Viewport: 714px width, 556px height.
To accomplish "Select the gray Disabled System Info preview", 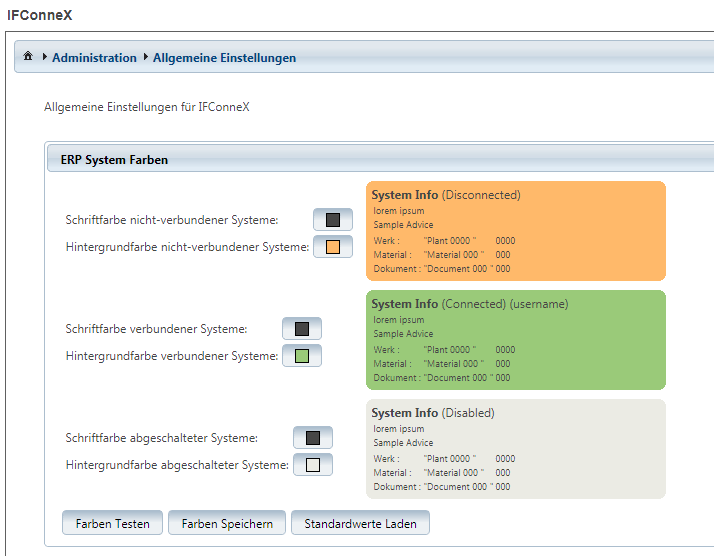I will [x=515, y=449].
